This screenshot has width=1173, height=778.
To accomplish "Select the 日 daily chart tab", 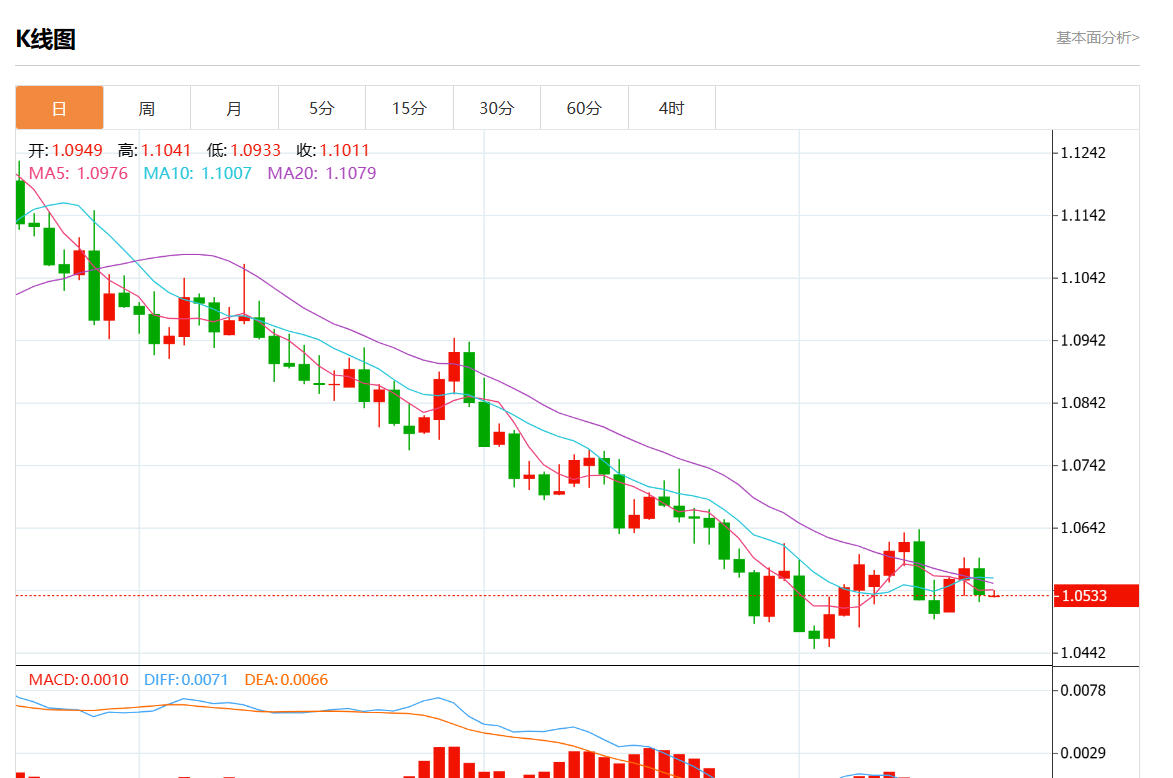I will tap(59, 108).
